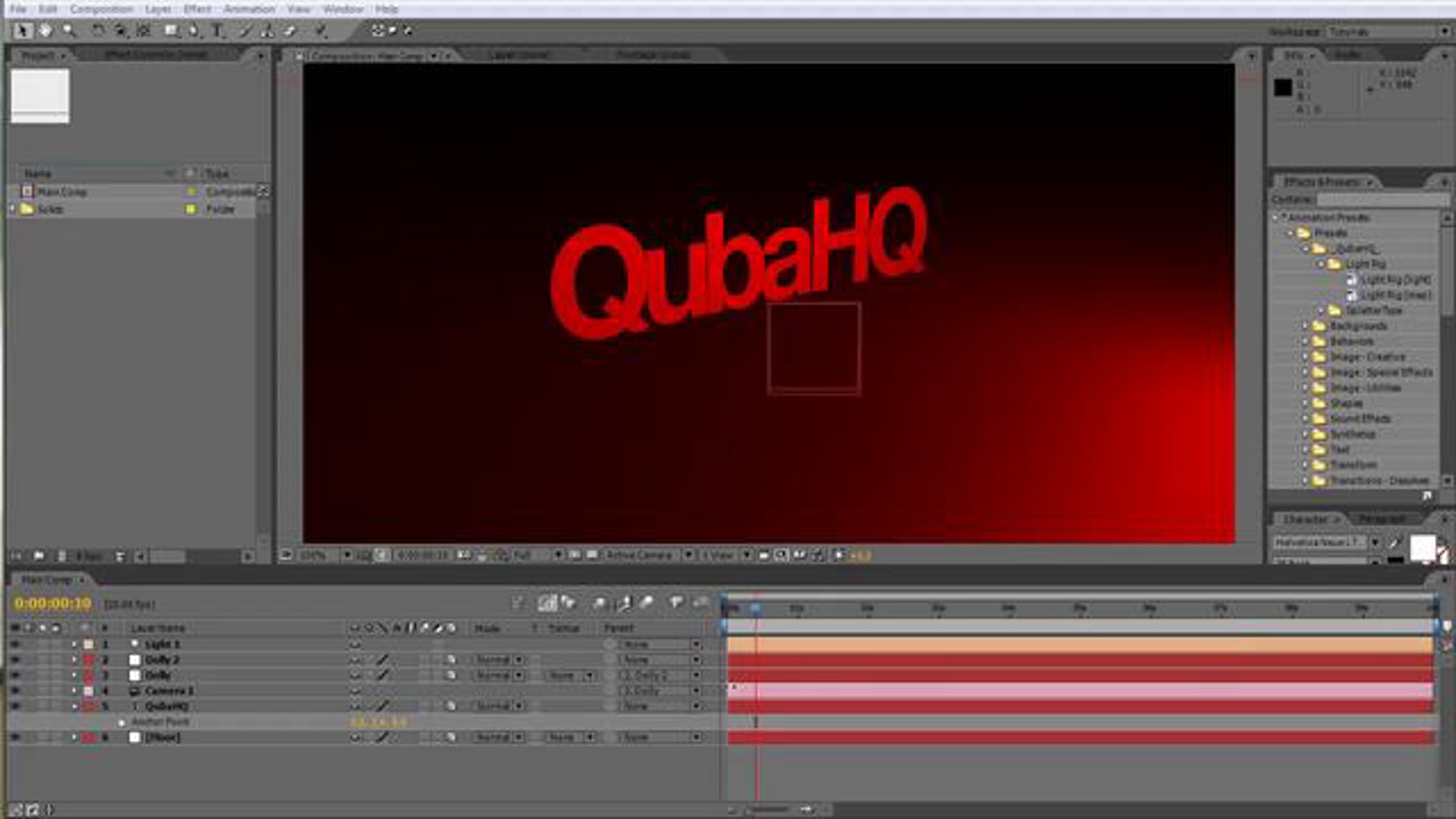Toggle the [Floor] layer eye icon
The height and width of the screenshot is (819, 1456).
click(x=15, y=737)
